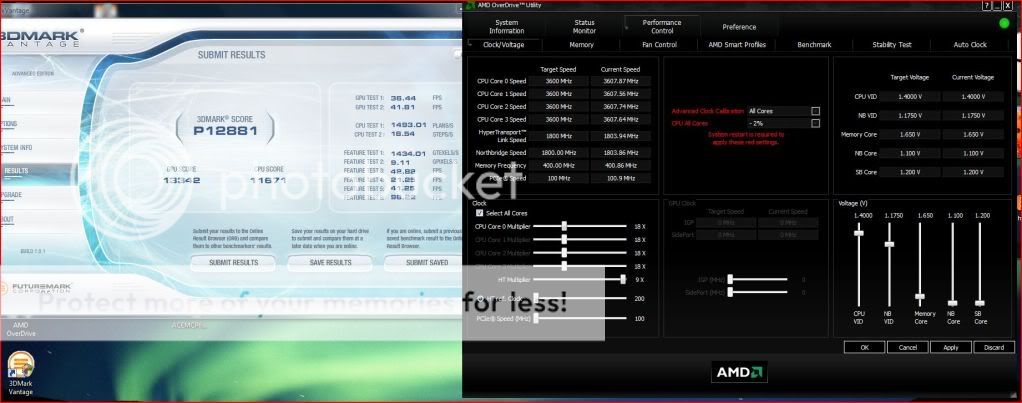Click the CPU Core 0 Speed target field
The height and width of the screenshot is (403, 1022).
pos(558,82)
